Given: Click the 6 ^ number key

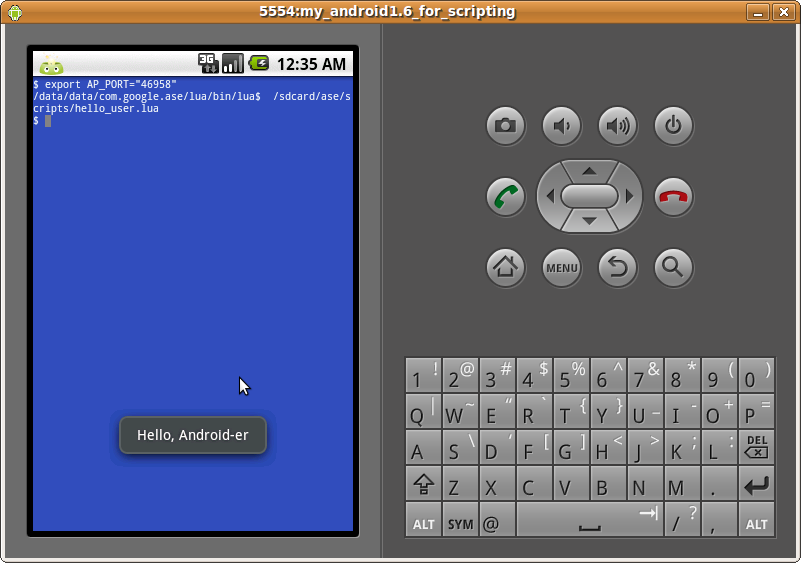Looking at the screenshot, I should 608,375.
